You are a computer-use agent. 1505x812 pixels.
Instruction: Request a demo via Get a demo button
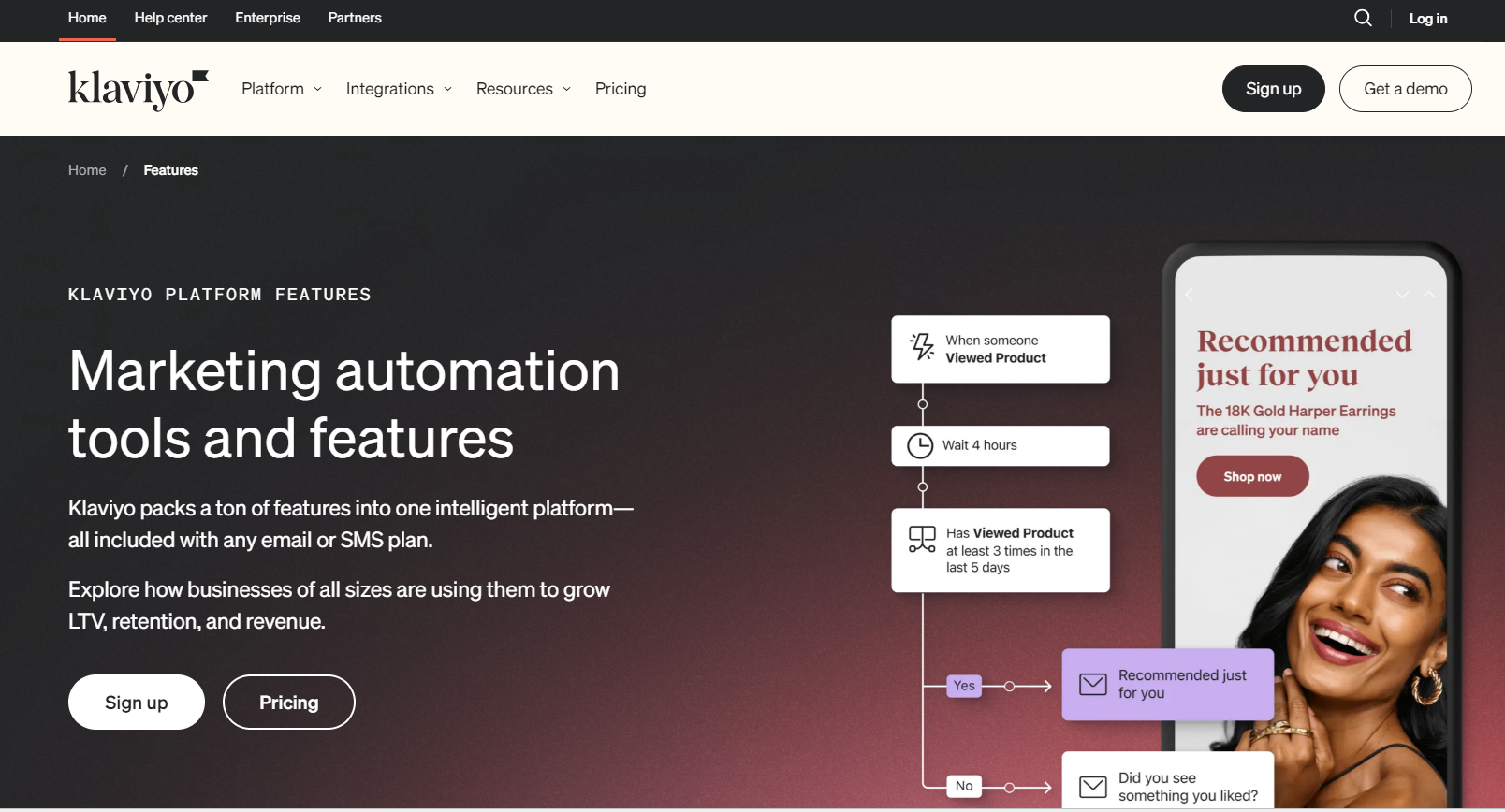(1405, 89)
